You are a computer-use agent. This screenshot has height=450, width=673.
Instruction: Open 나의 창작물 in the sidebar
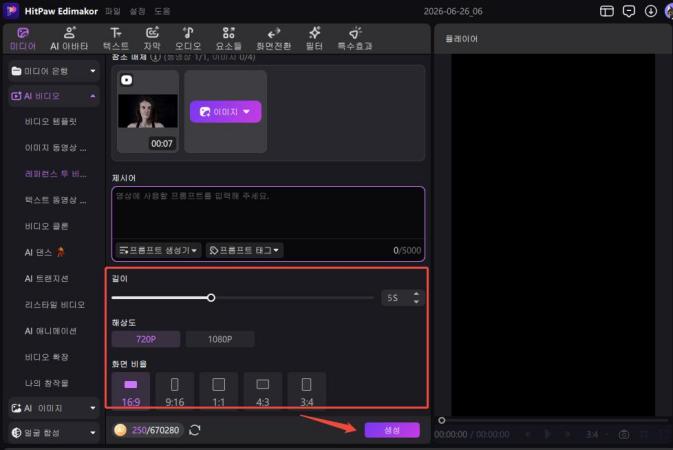(46, 383)
